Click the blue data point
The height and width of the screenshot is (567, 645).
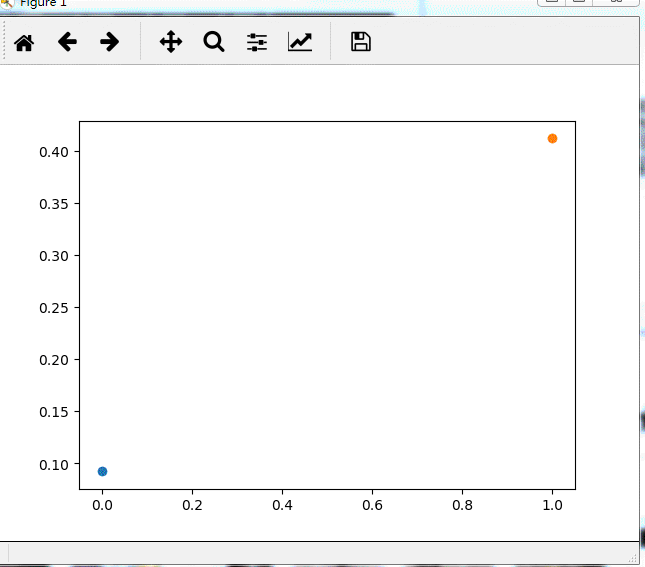(x=102, y=471)
